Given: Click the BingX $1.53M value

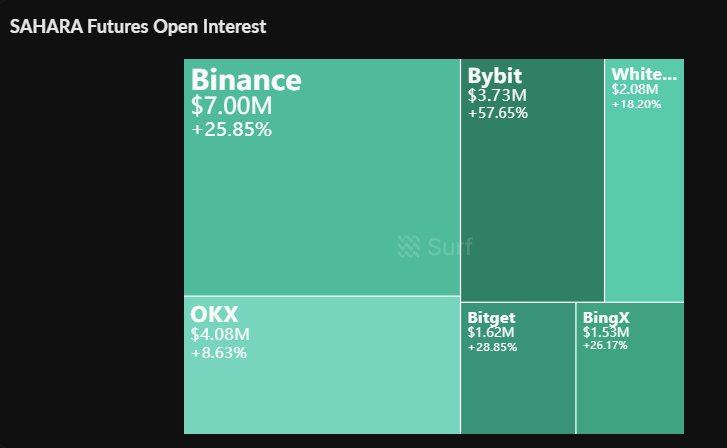Looking at the screenshot, I should (x=606, y=332).
